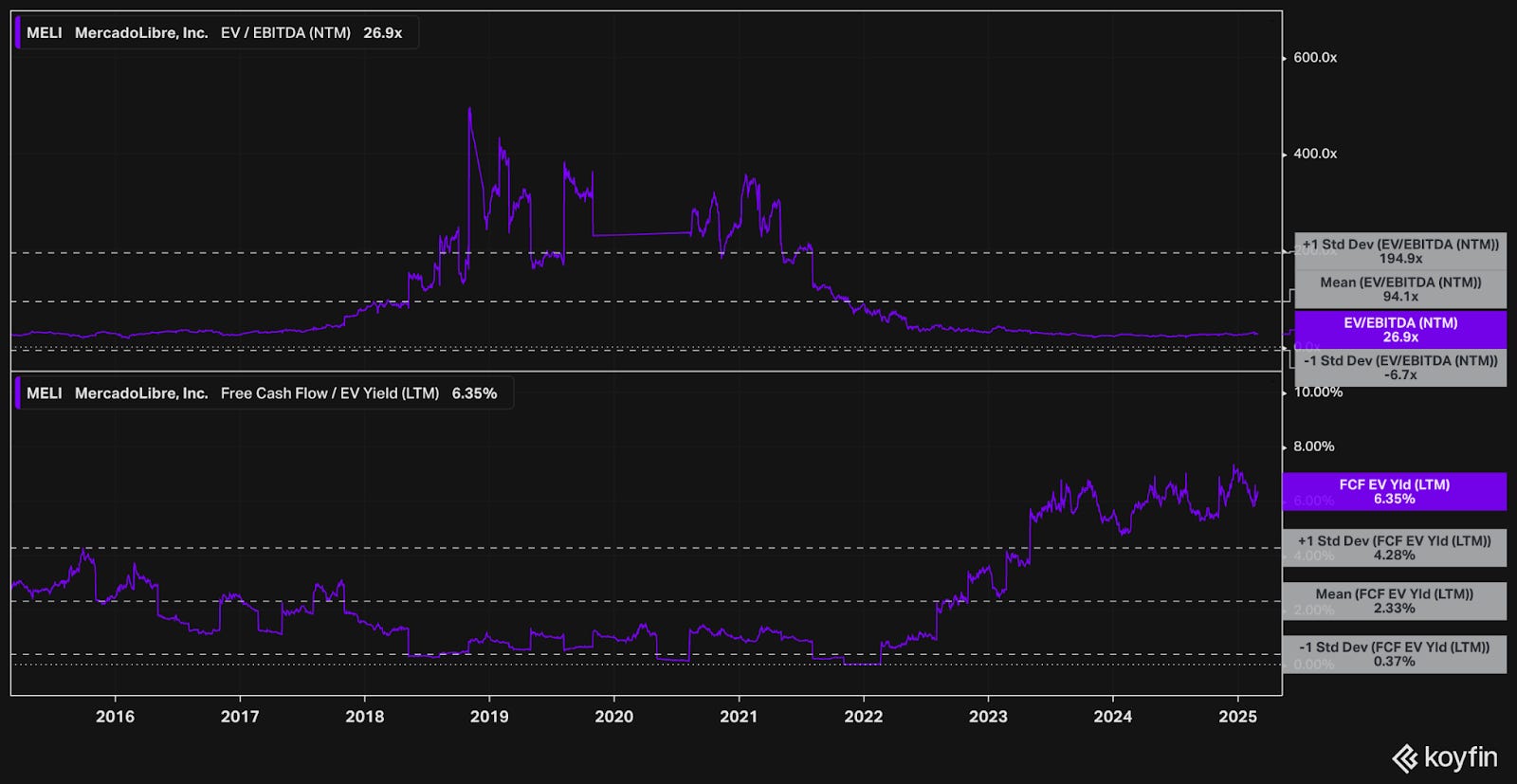Select the Mean (FCF EV Yld (LTM)) 2.33% label
Image resolution: width=1517 pixels, height=784 pixels.
click(1395, 601)
